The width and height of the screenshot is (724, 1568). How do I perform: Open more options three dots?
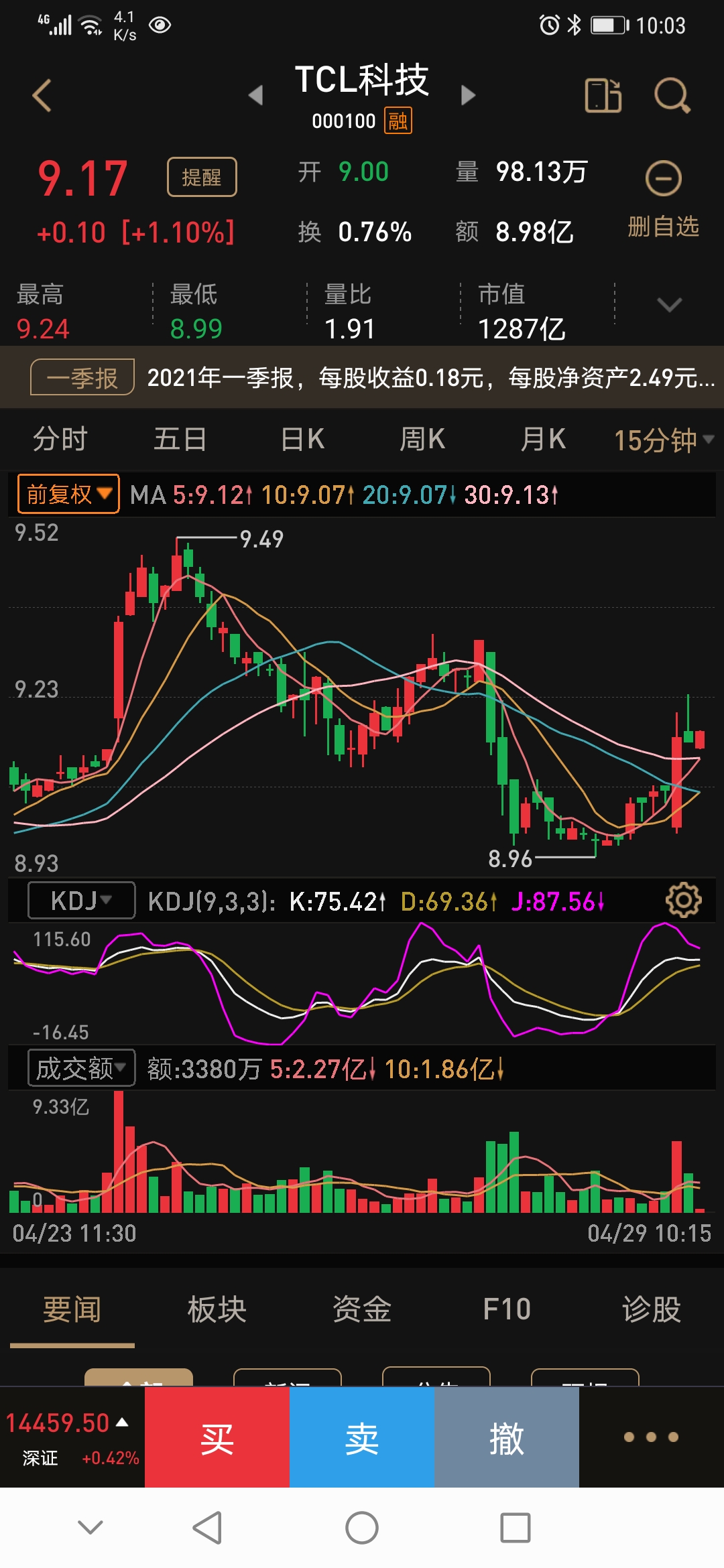pos(651,1437)
